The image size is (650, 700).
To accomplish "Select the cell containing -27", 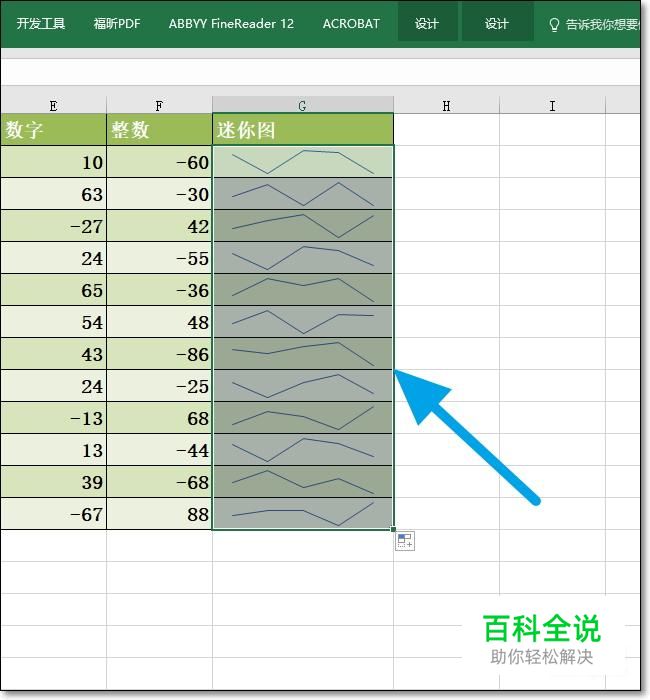I will tap(54, 226).
